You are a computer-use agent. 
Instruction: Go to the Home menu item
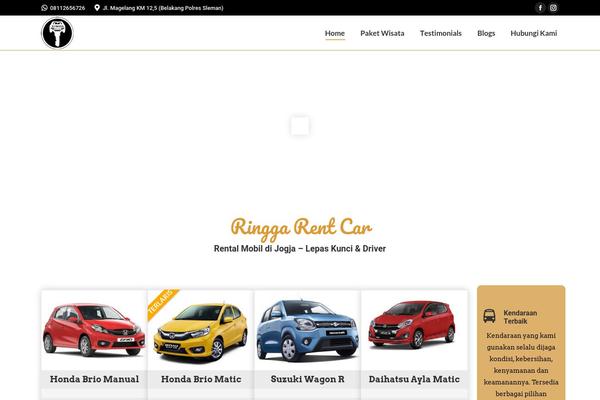tap(335, 33)
